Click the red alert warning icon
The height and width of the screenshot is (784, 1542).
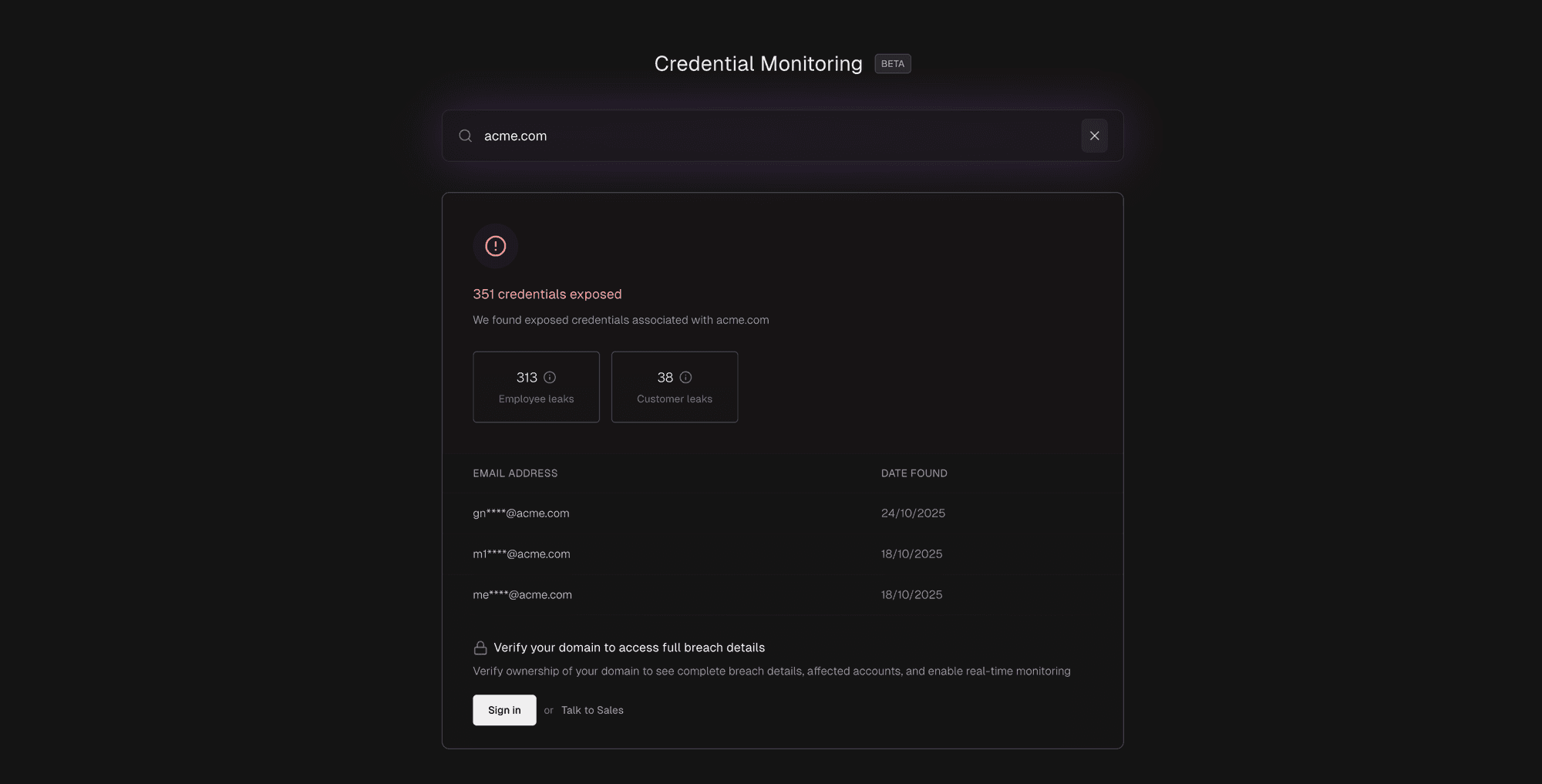[x=495, y=246]
